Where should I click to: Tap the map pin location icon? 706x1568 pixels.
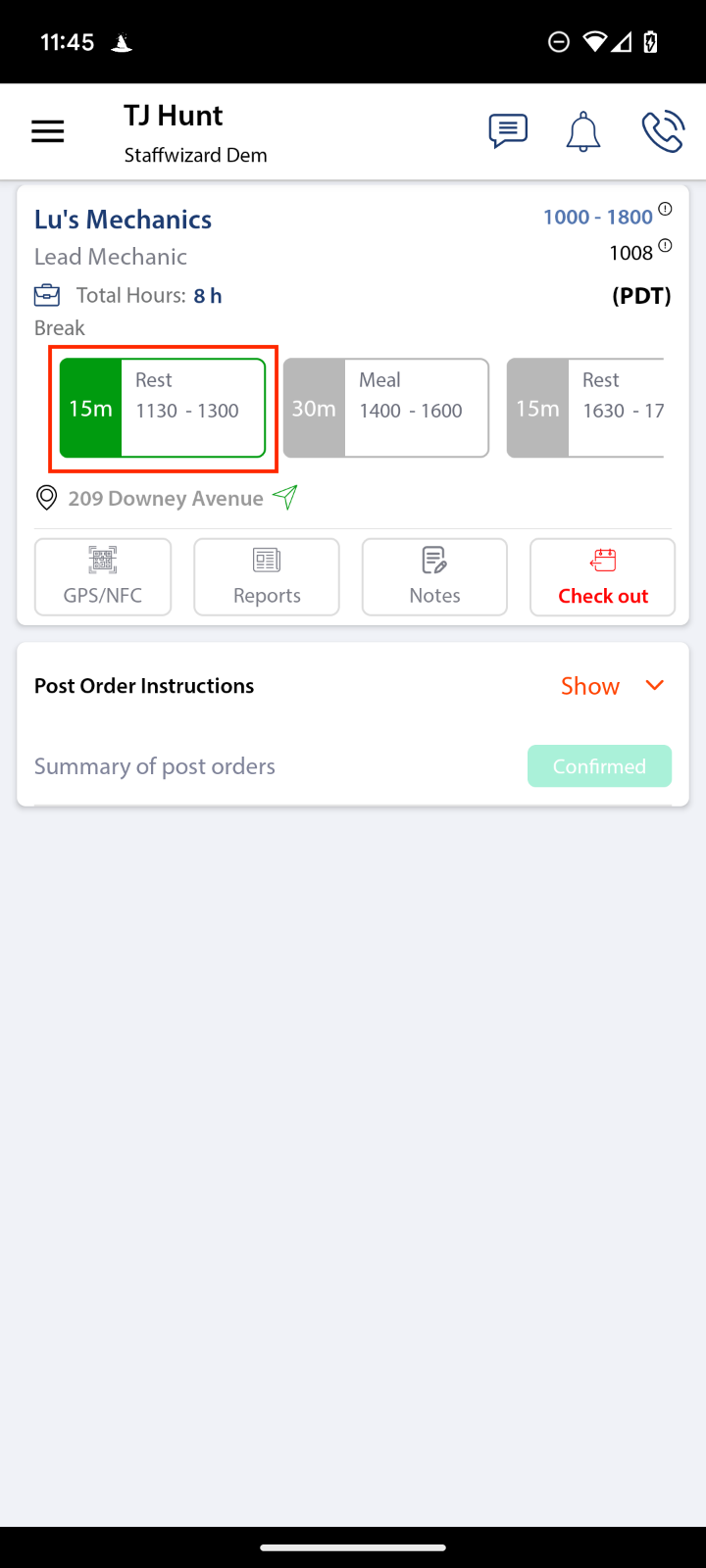point(46,498)
